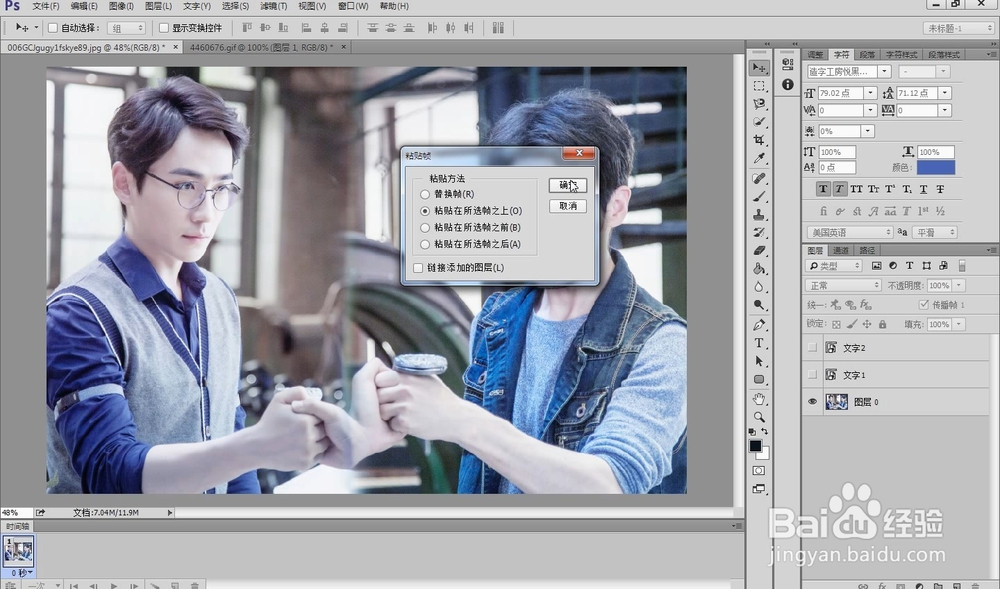Open the Info panel icon

coord(788,84)
